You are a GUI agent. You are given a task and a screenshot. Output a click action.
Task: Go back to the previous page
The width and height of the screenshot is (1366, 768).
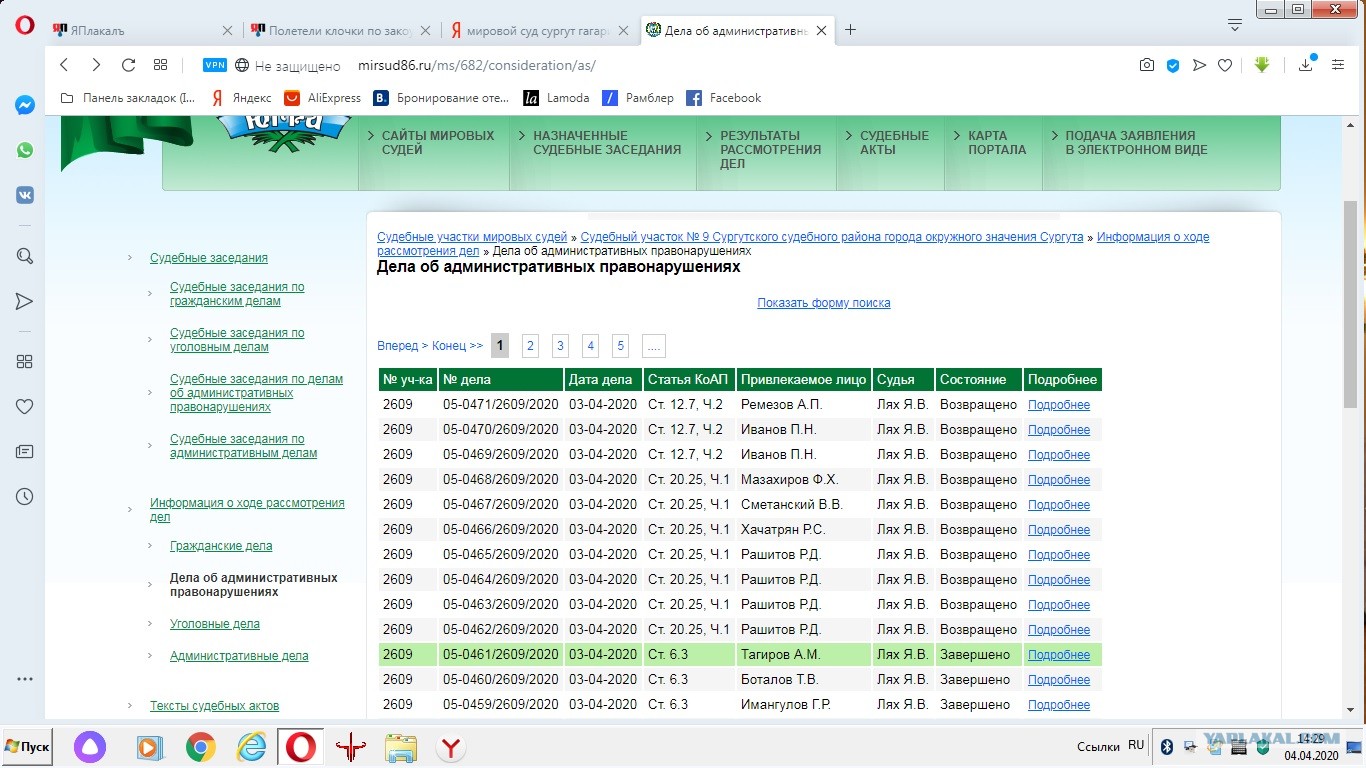(64, 65)
